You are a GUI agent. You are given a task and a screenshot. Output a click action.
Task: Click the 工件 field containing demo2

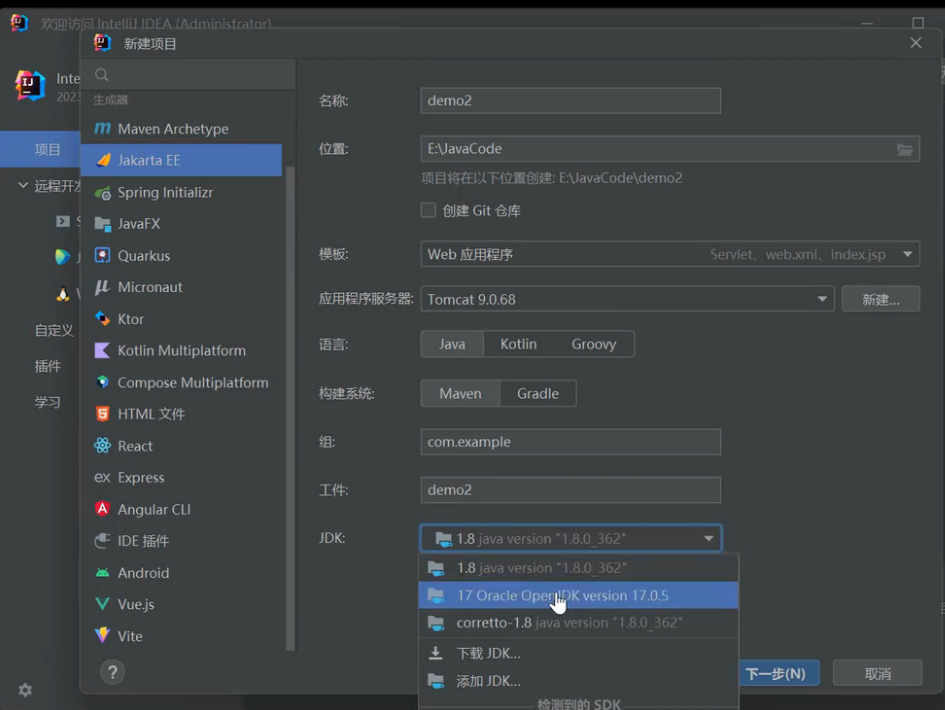(x=571, y=490)
